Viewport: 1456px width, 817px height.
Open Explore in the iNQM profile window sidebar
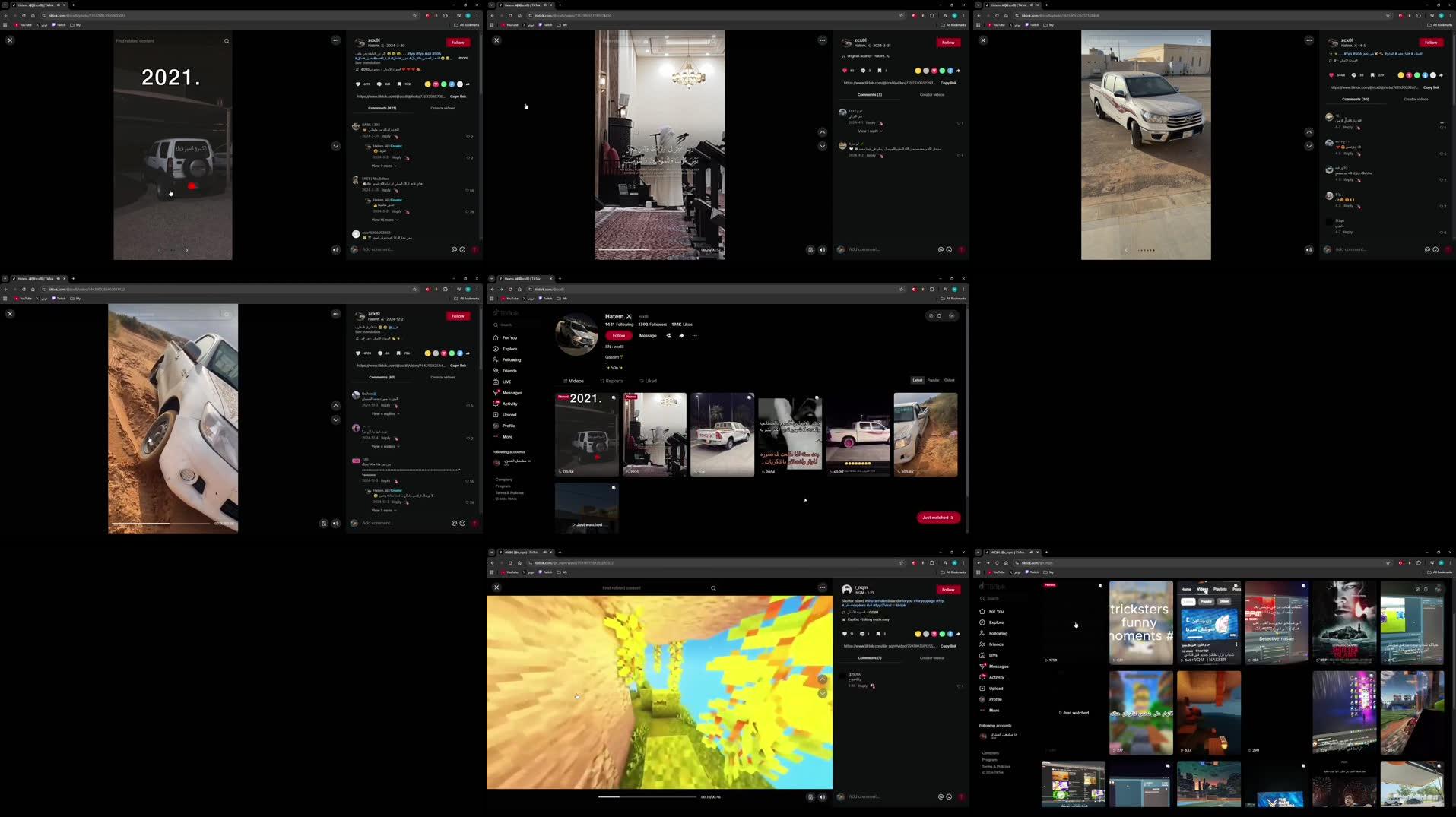(993, 622)
